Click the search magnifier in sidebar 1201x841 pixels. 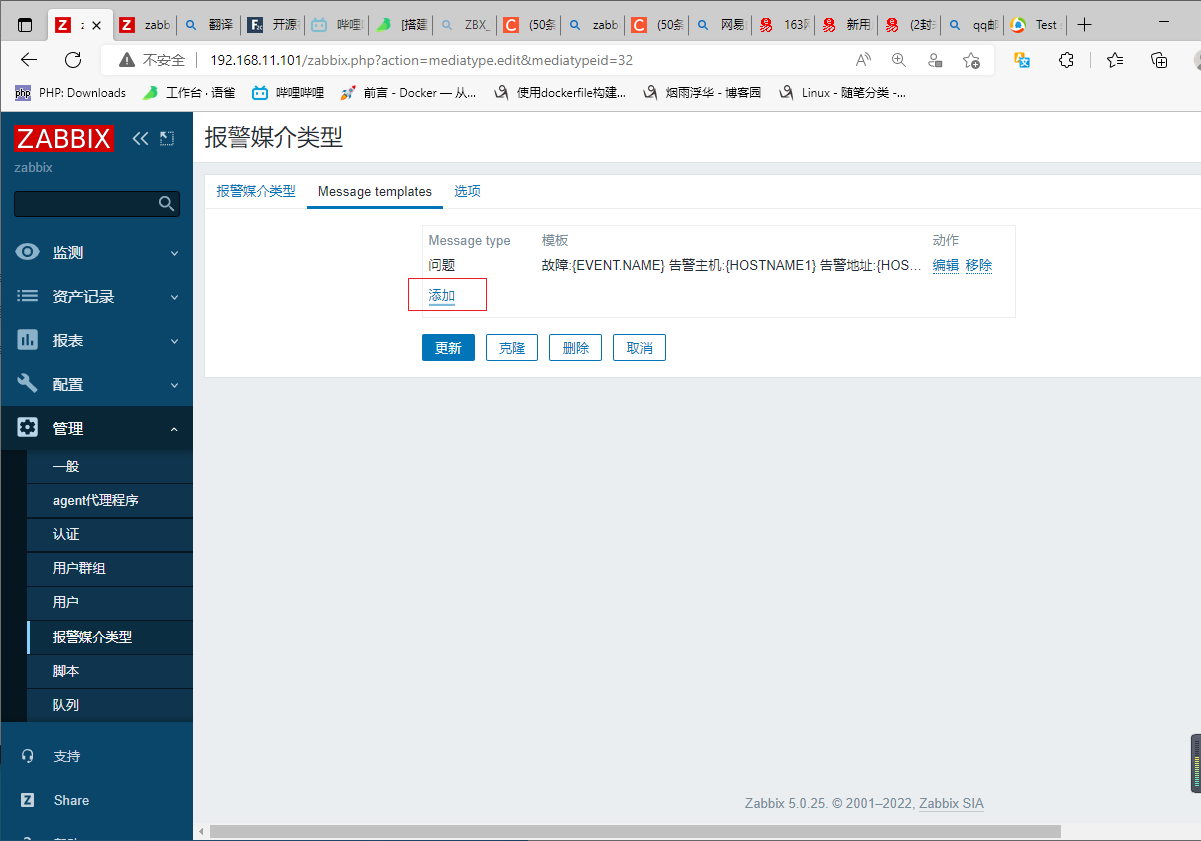pyautogui.click(x=167, y=204)
